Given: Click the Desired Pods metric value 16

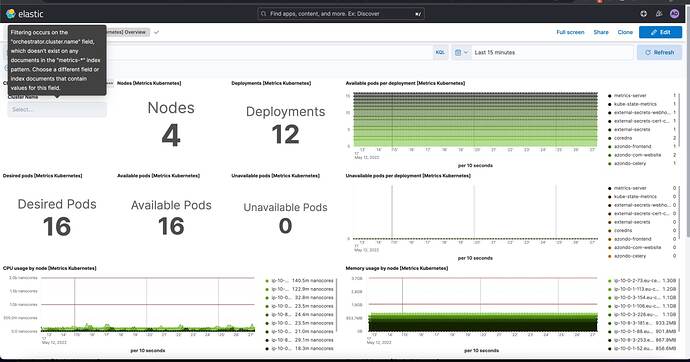Looking at the screenshot, I should point(57,227).
